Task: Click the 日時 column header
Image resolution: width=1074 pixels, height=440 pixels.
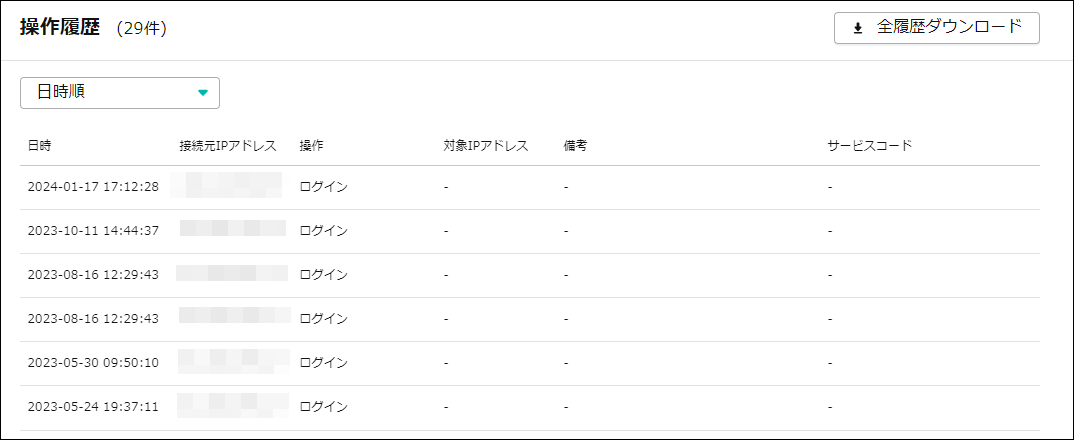Action: [x=40, y=146]
